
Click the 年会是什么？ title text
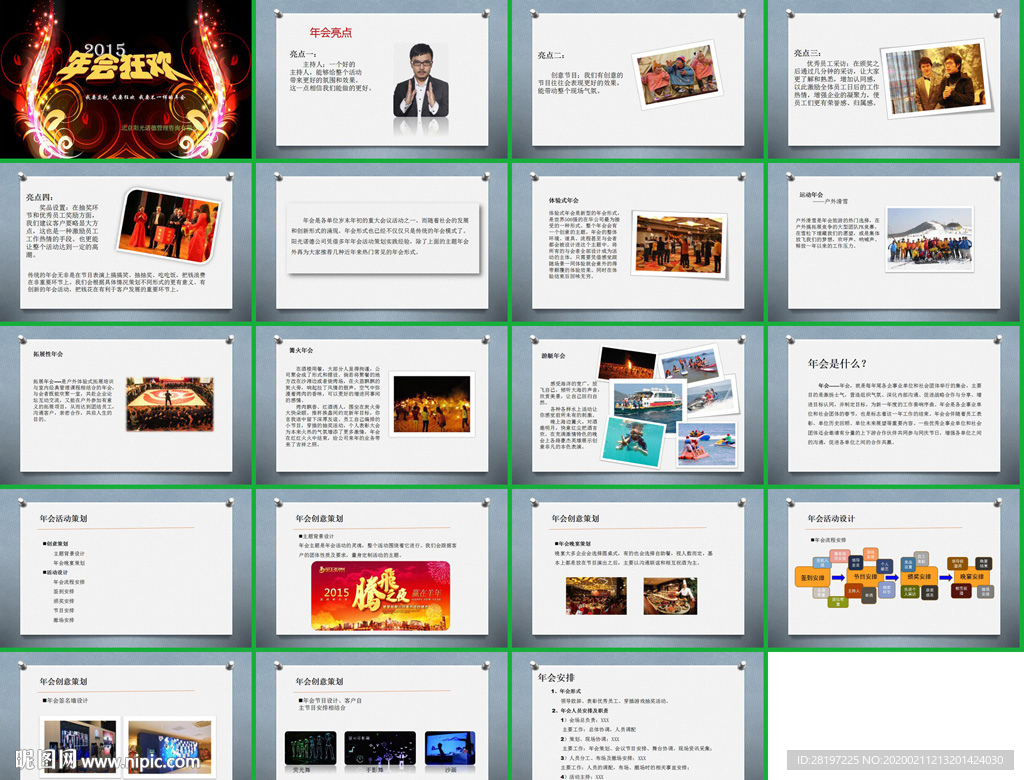(837, 364)
